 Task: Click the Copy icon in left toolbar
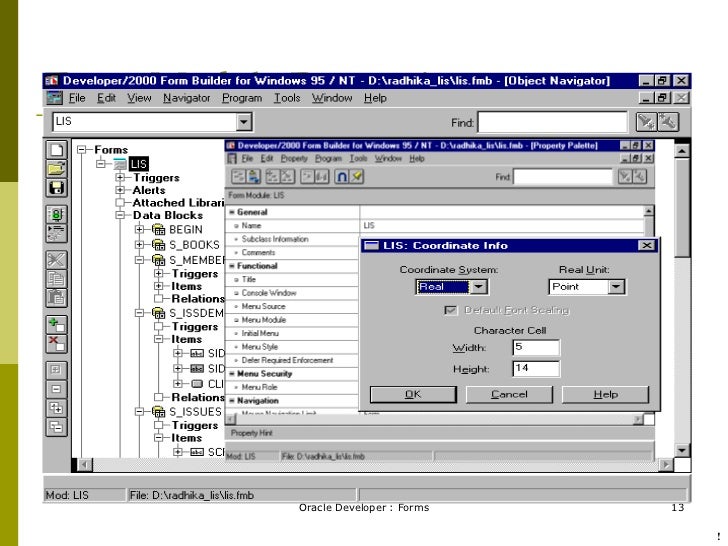(x=56, y=279)
